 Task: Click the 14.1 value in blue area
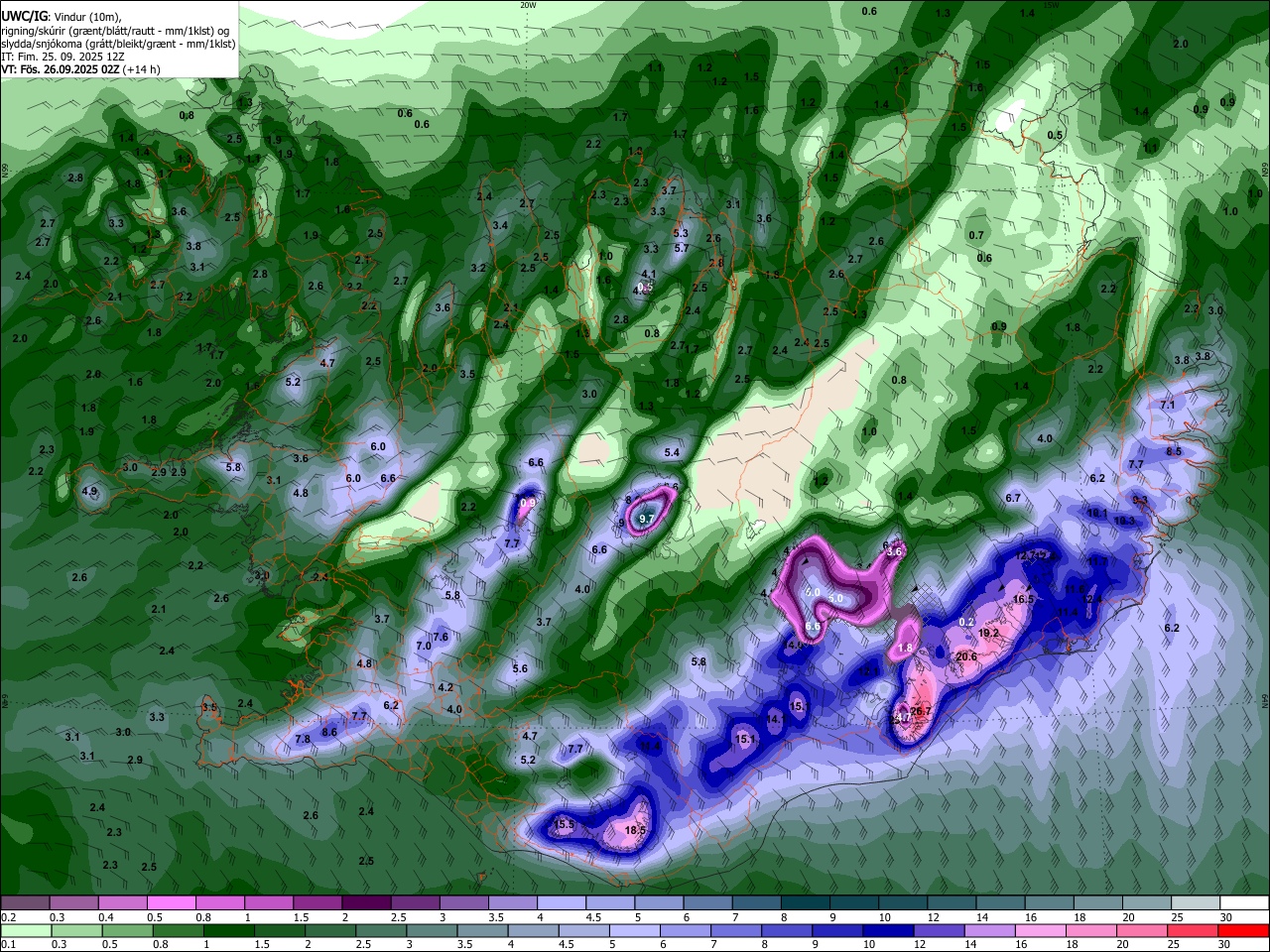pyautogui.click(x=776, y=719)
